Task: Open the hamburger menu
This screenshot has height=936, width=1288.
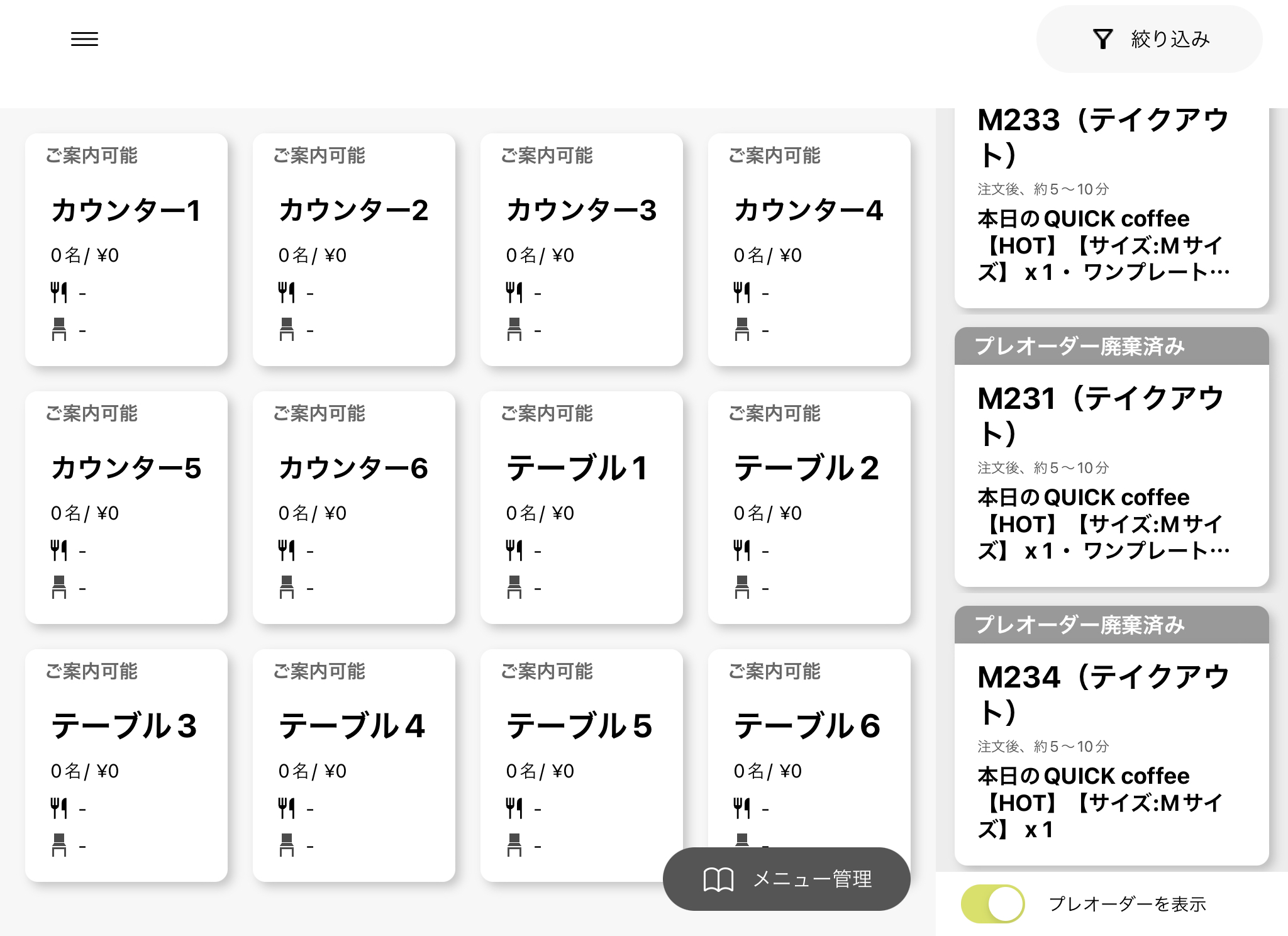Action: point(84,39)
